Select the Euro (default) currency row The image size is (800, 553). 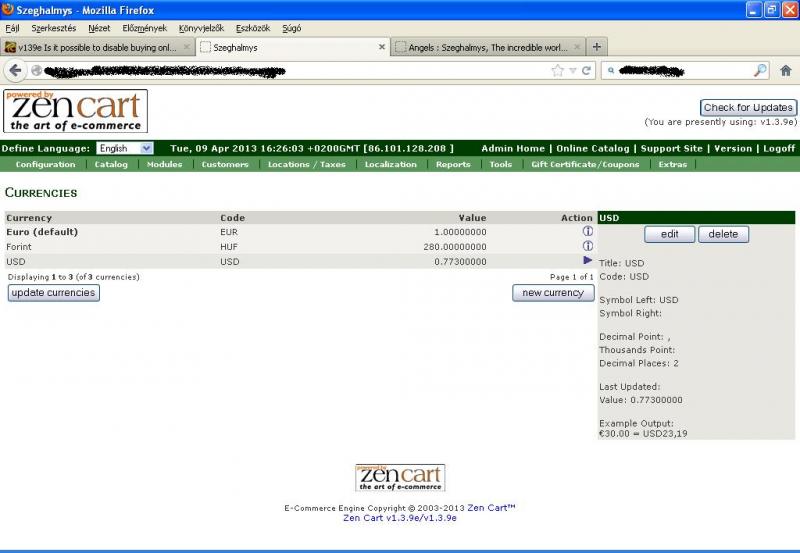coord(301,232)
